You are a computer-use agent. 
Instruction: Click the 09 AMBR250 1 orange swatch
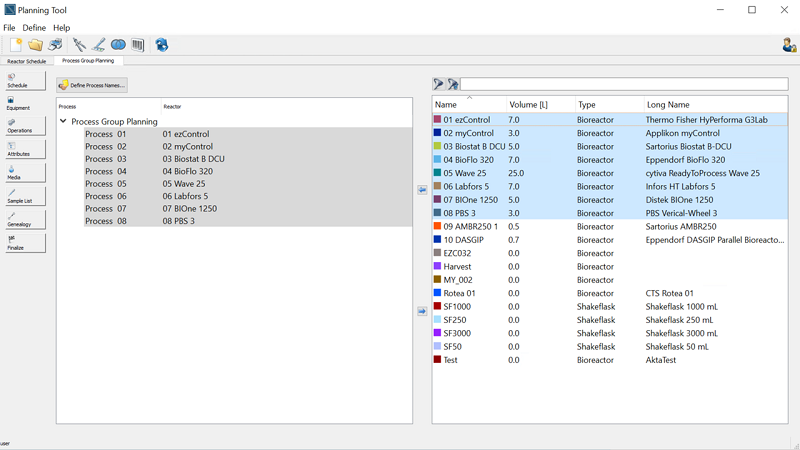[x=437, y=226]
